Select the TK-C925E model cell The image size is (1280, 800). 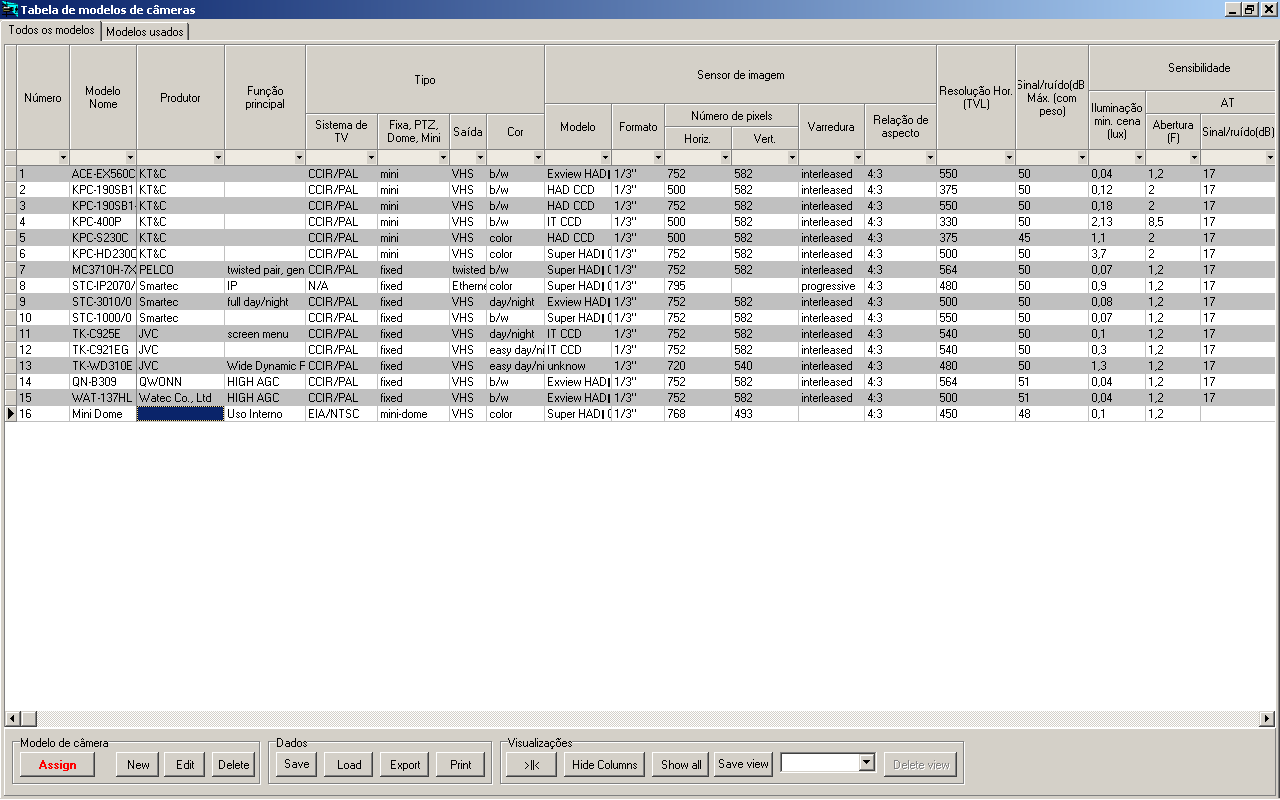coord(103,334)
